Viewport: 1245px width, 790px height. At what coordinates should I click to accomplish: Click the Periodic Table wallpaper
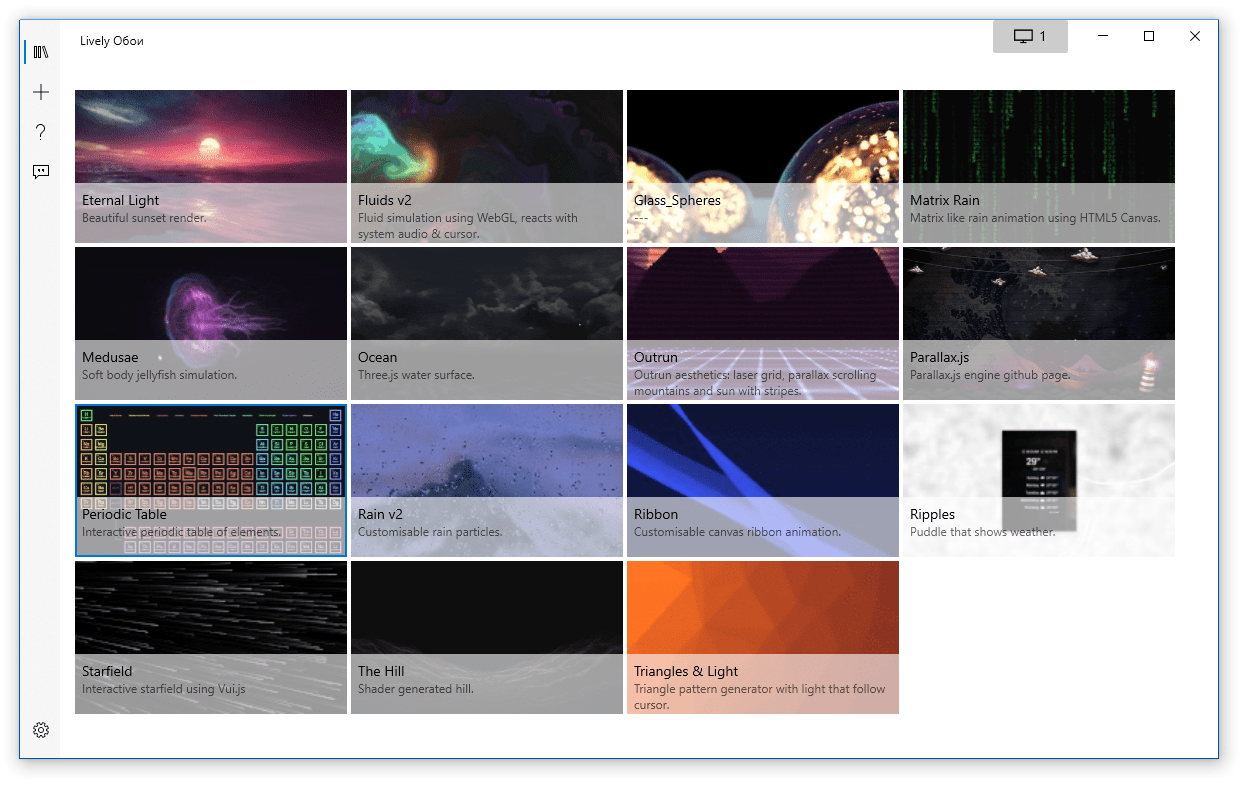pyautogui.click(x=211, y=479)
